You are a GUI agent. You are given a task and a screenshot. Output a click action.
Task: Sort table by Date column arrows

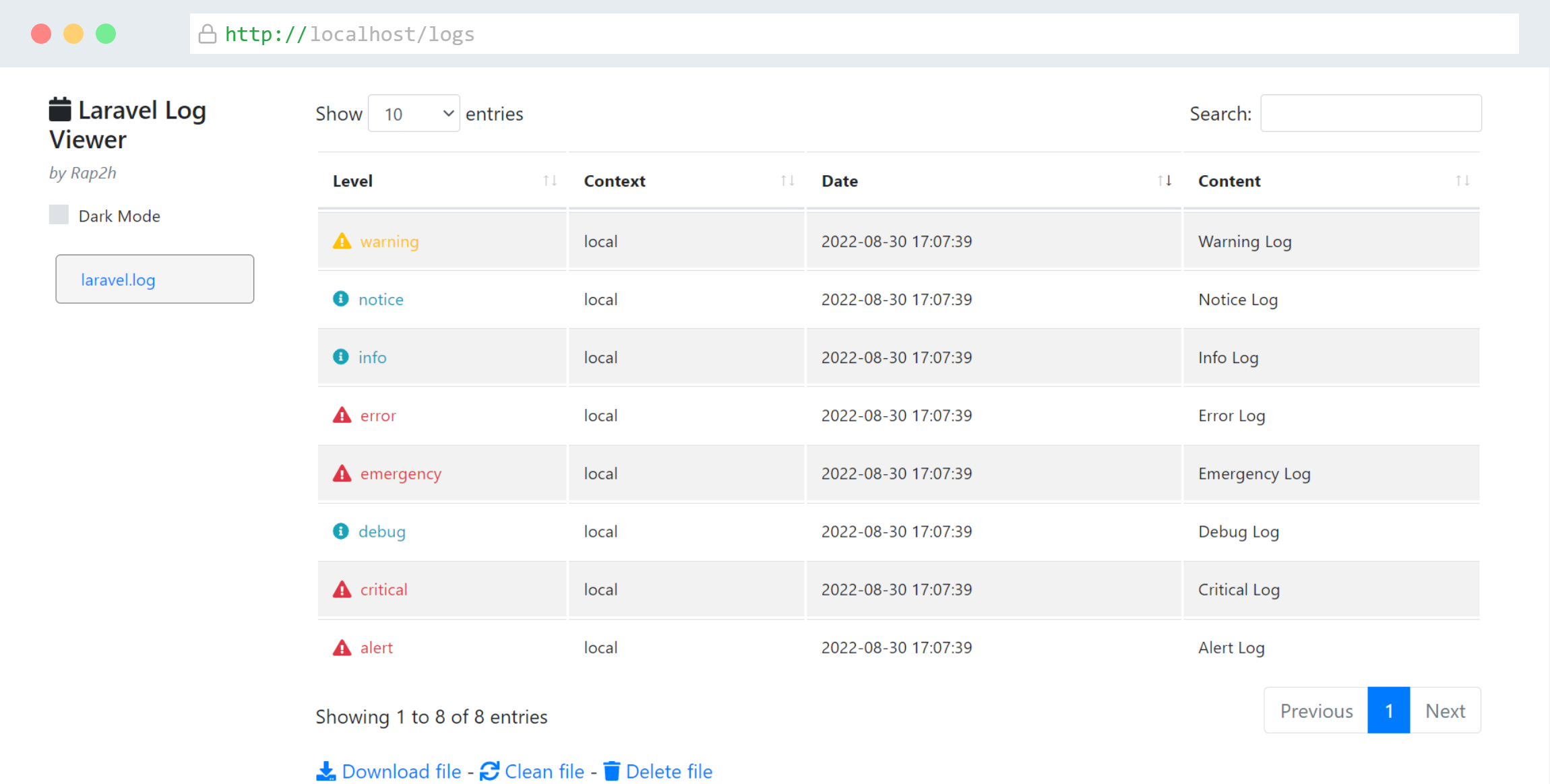1165,181
